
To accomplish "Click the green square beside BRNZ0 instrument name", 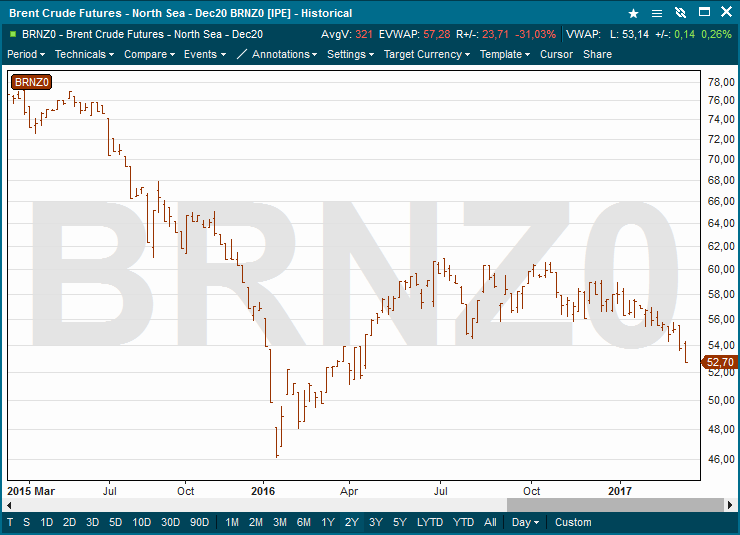I will pyautogui.click(x=13, y=34).
